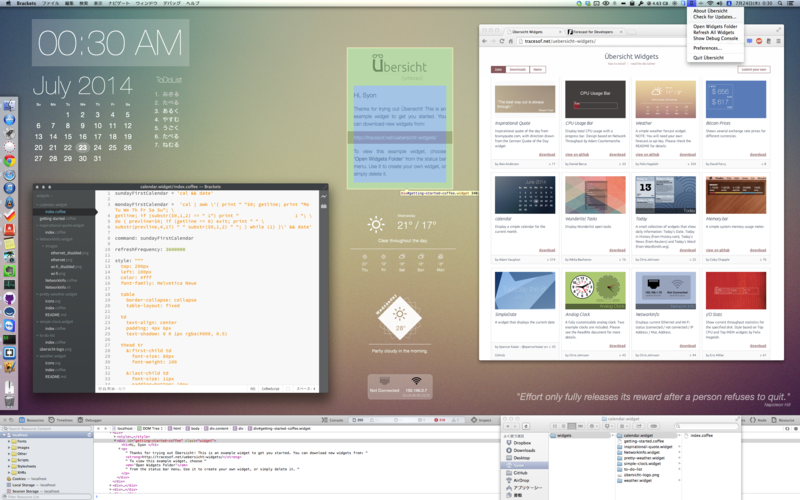Download the Wunderlist Tasks widget
Image resolution: width=800 pixels, height=500 pixels.
[617, 250]
